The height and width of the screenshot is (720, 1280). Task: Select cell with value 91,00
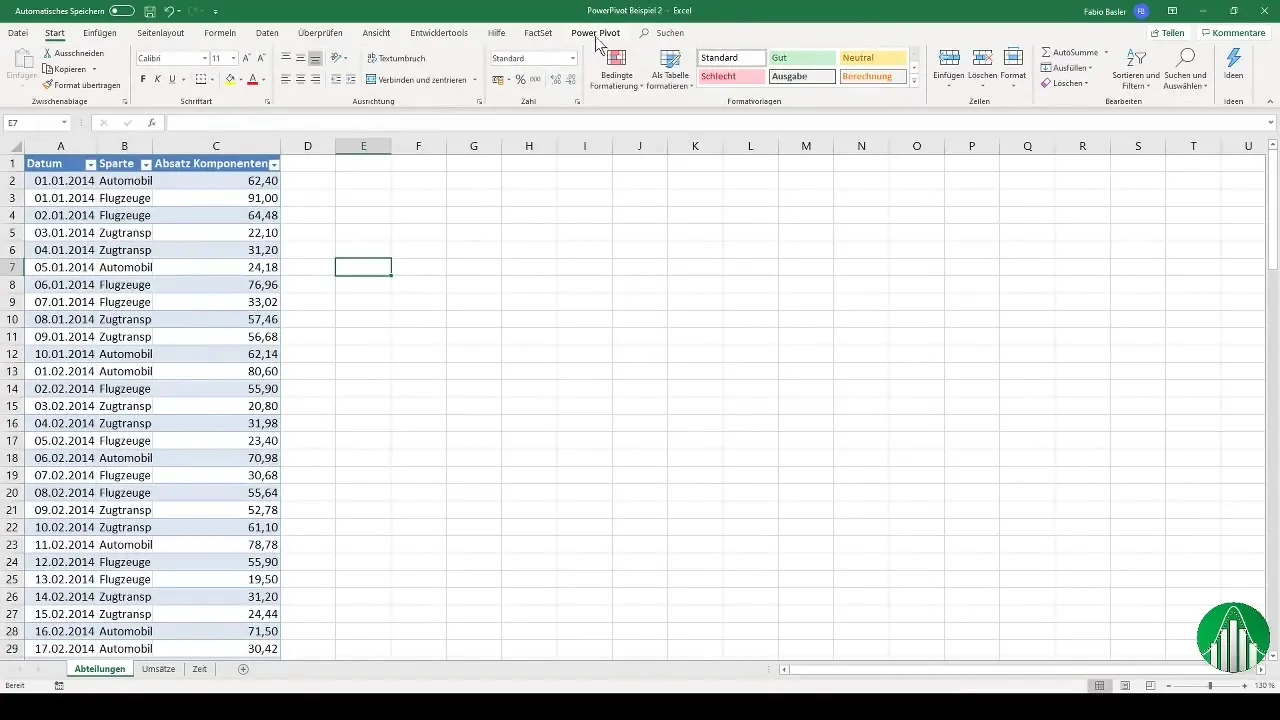(216, 198)
